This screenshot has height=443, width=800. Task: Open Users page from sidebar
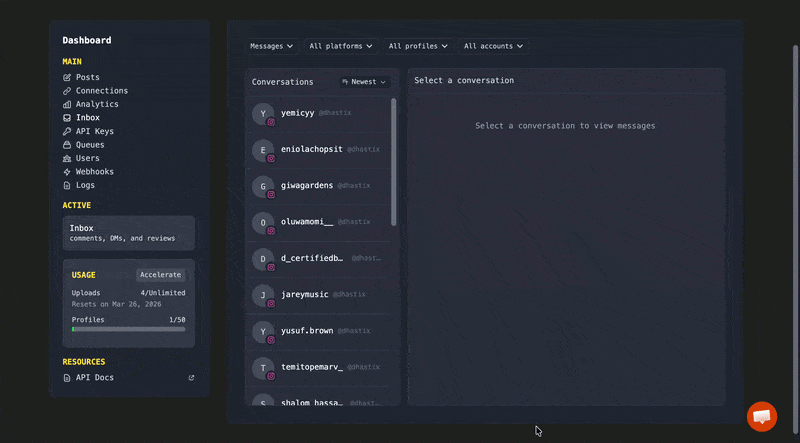coord(88,158)
